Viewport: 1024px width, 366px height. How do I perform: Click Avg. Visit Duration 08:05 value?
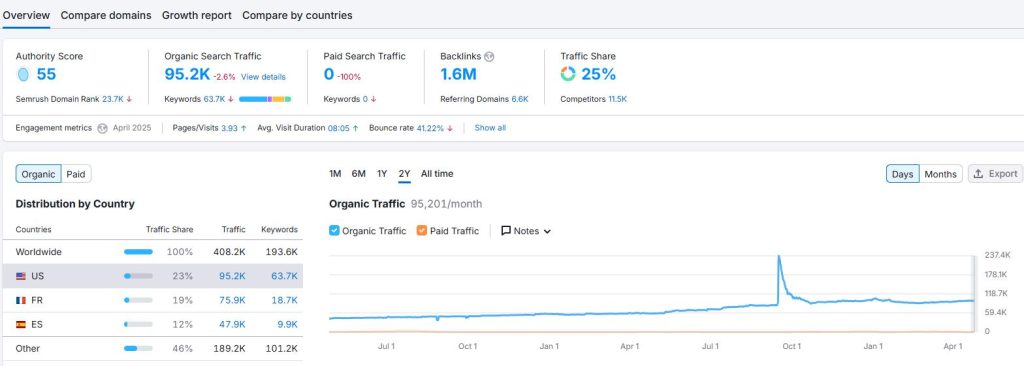coord(338,128)
